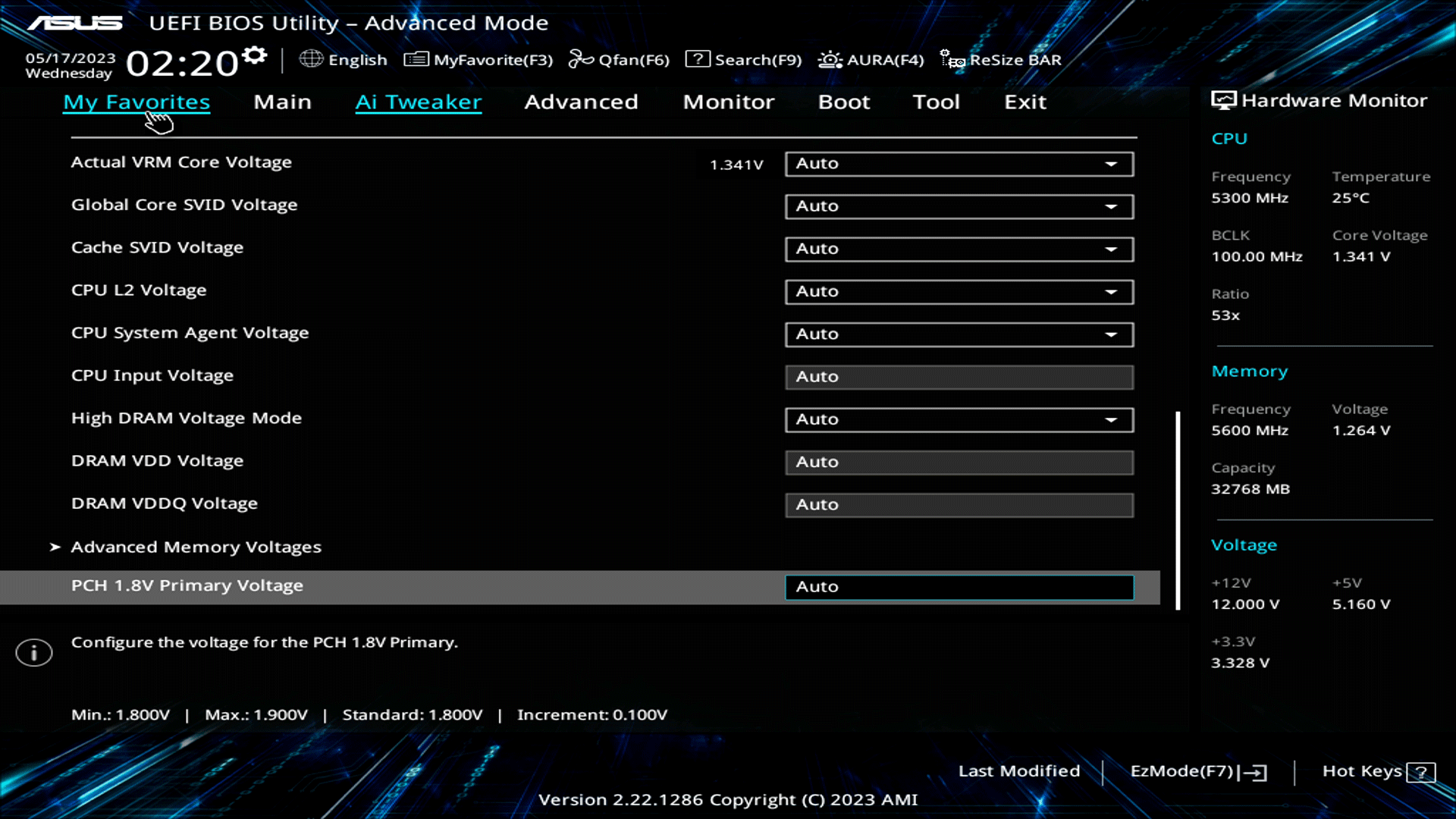This screenshot has width=1456, height=819.
Task: Click the ASUS logo
Action: pyautogui.click(x=73, y=23)
